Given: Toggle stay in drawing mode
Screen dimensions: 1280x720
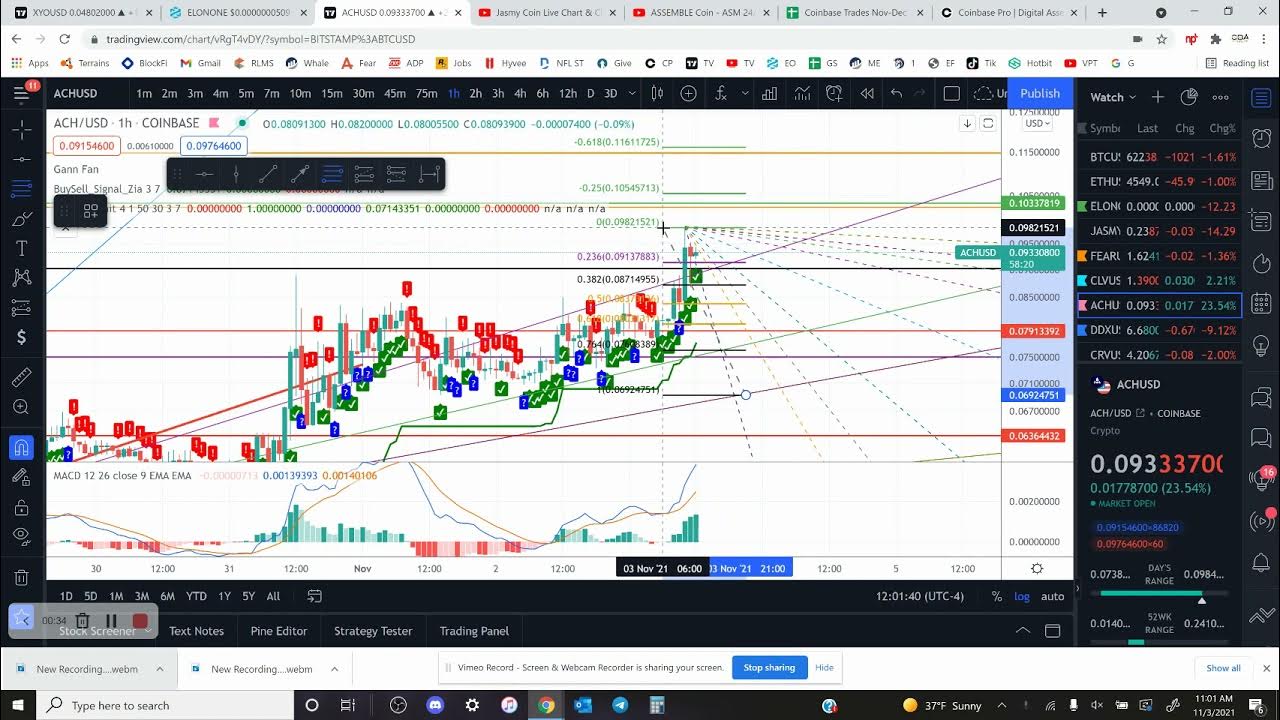Looking at the screenshot, I should [22, 477].
